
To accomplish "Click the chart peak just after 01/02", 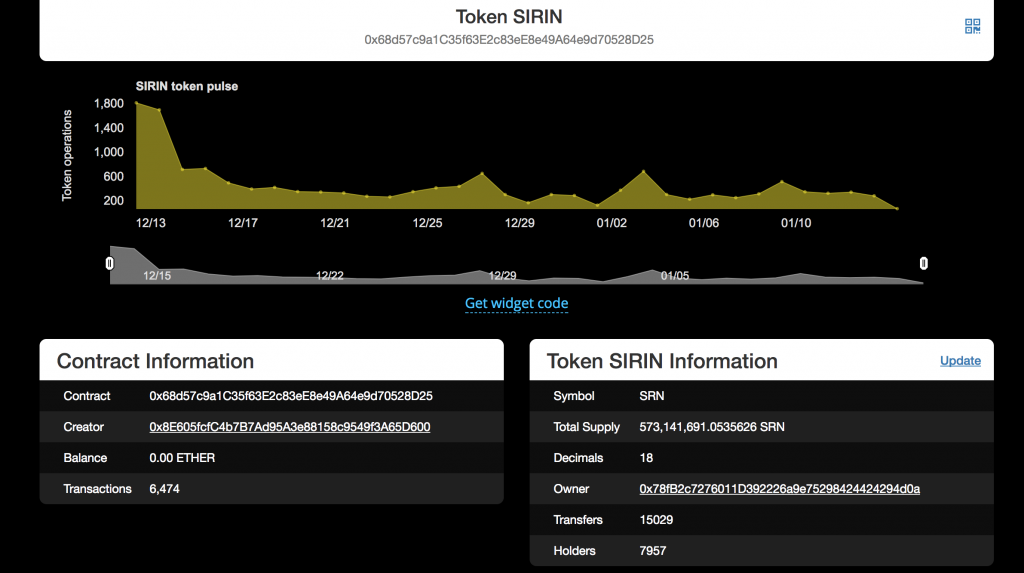I will coord(643,172).
